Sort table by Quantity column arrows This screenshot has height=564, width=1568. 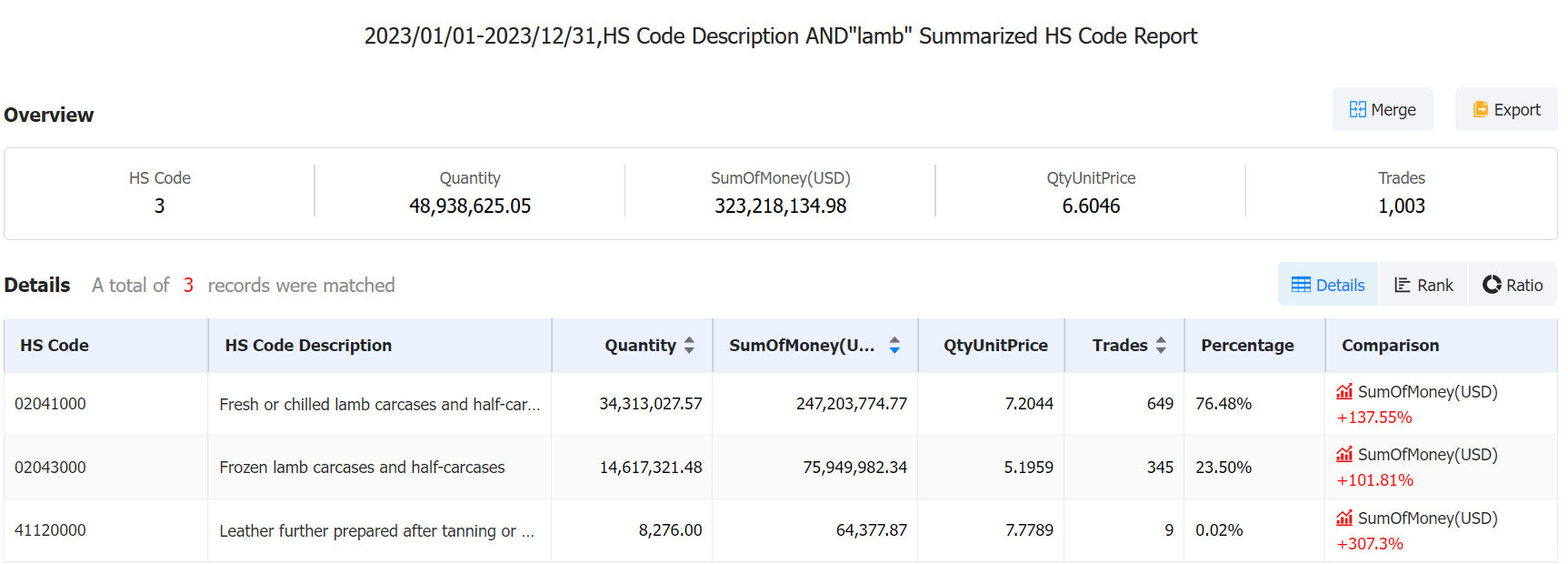coord(689,346)
